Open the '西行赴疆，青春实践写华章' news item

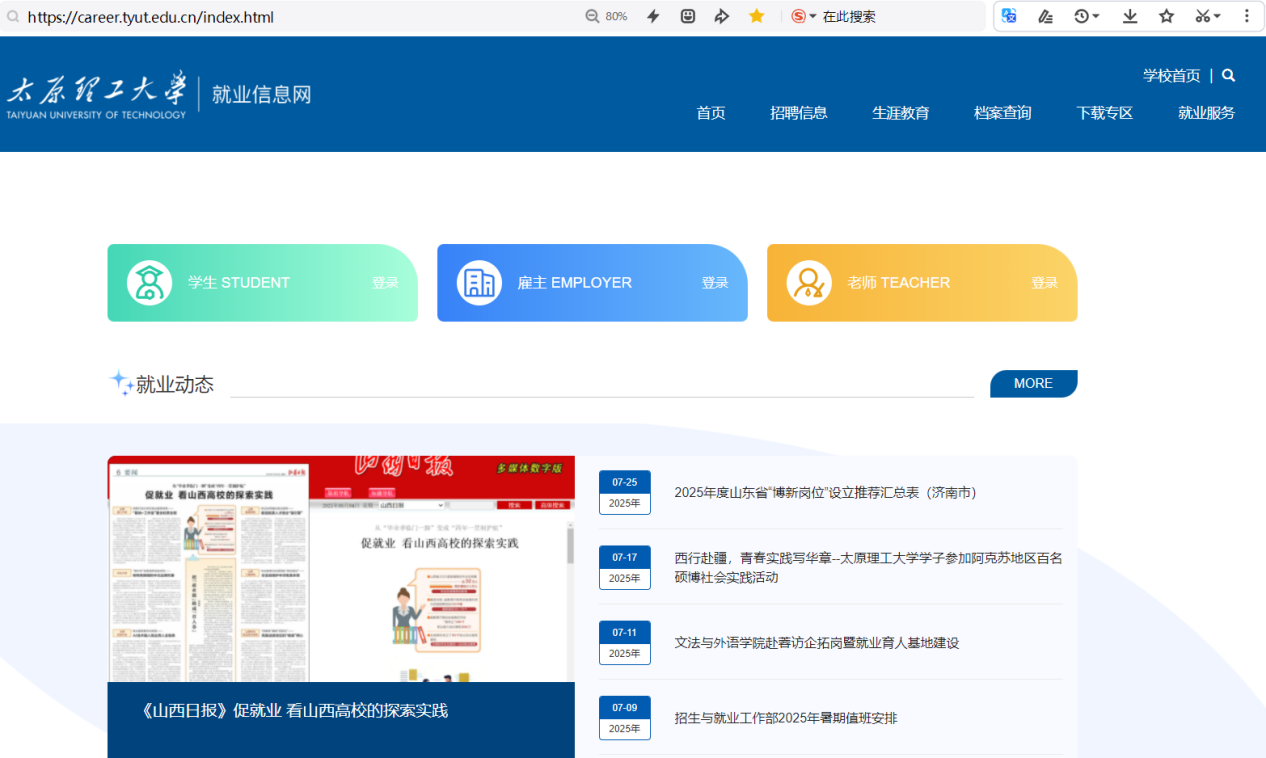coord(868,568)
